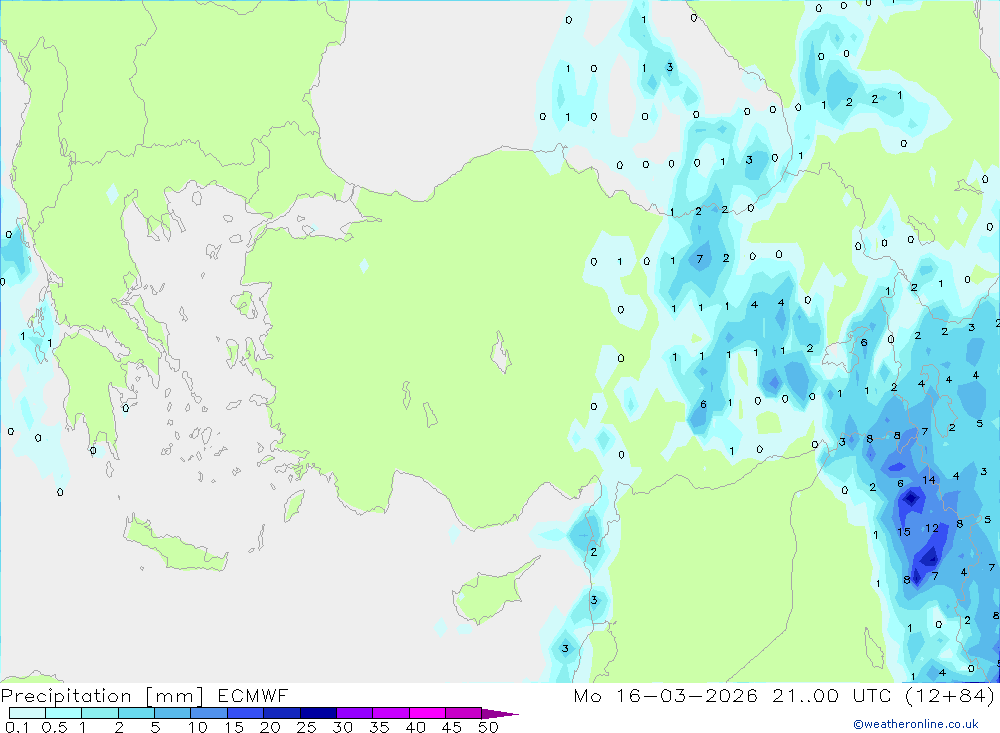Select the 35–40 mm legend segment
Viewport: 1000px width, 733px height.
391,713
